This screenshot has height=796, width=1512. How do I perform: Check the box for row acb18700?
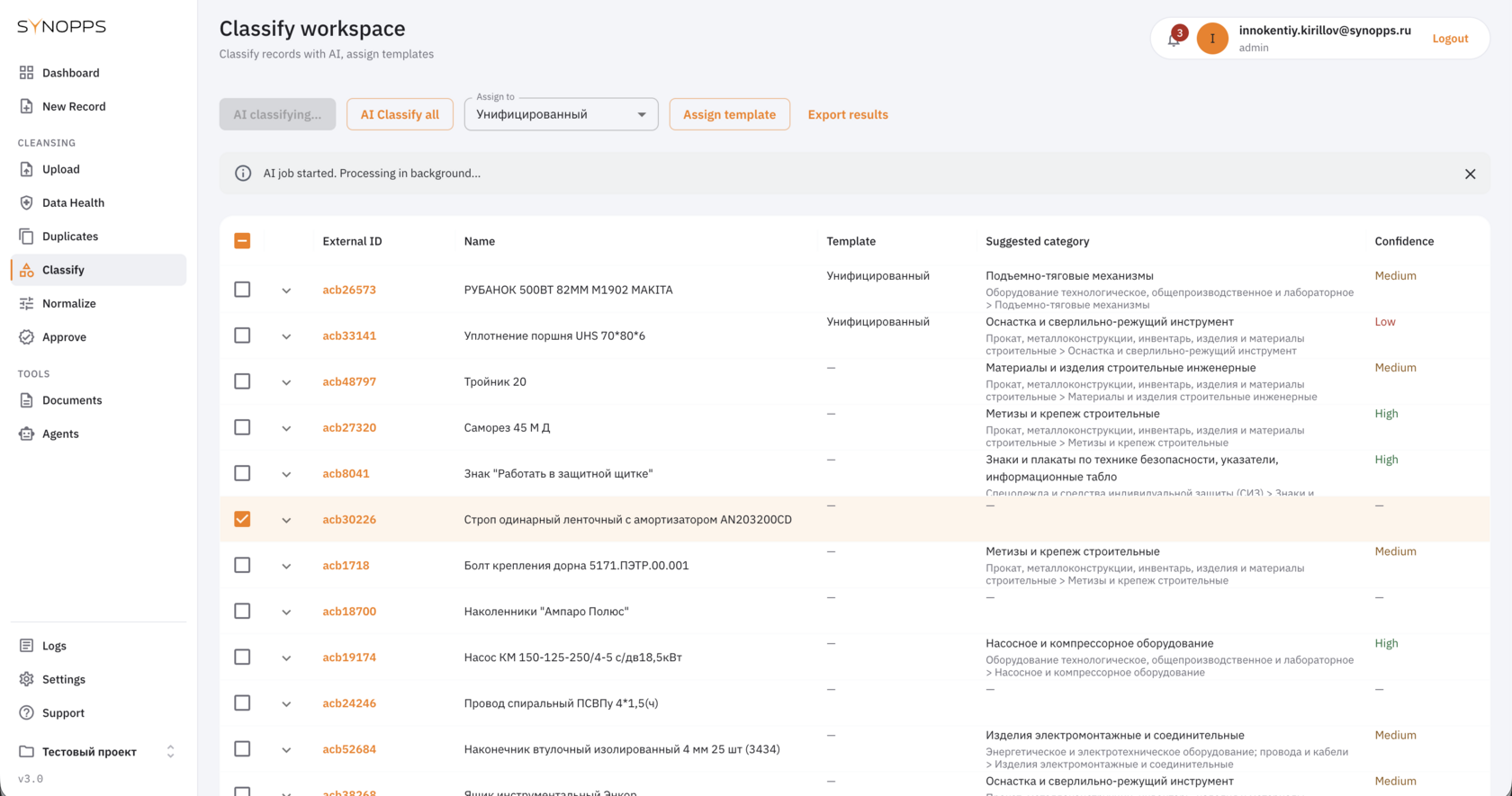242,612
